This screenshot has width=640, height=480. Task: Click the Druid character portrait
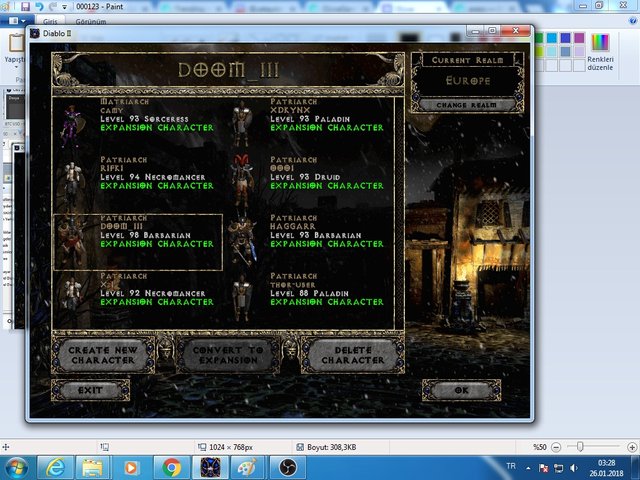242,180
